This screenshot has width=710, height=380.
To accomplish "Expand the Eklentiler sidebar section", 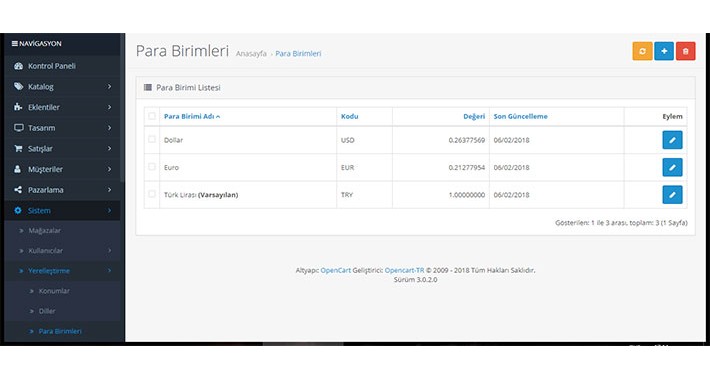I will [62, 107].
